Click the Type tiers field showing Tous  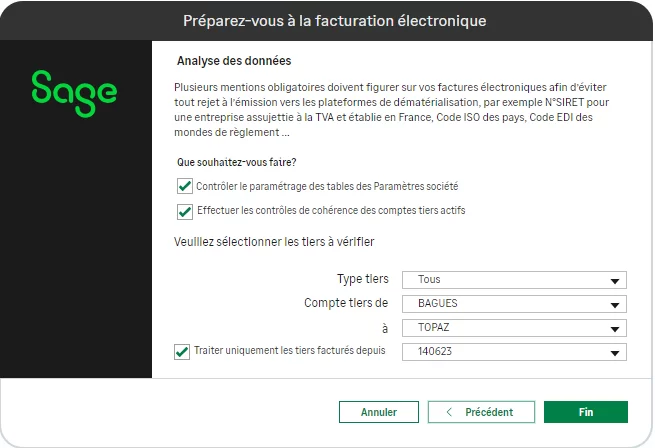click(x=505, y=280)
